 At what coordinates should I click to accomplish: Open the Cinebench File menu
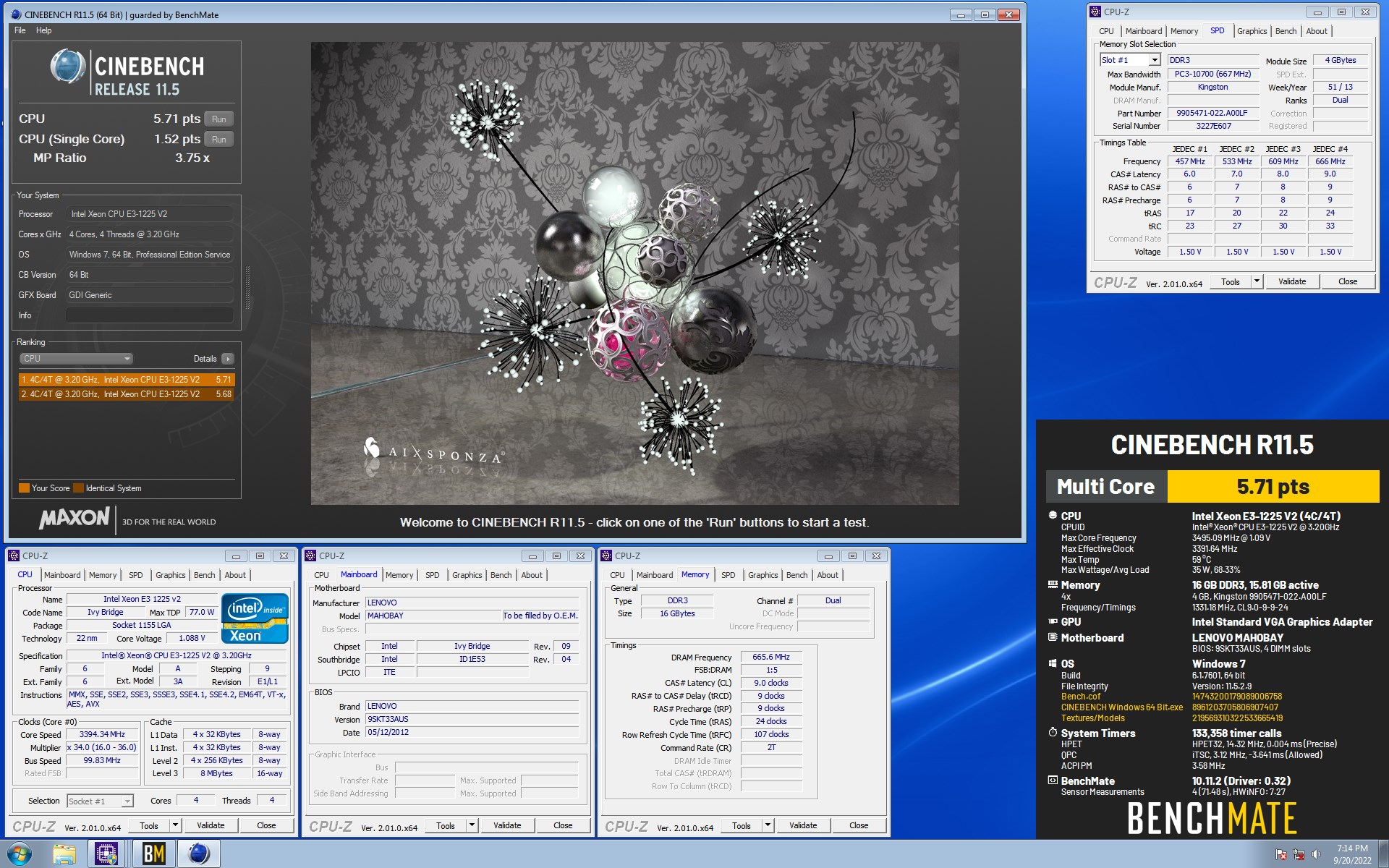tap(20, 30)
